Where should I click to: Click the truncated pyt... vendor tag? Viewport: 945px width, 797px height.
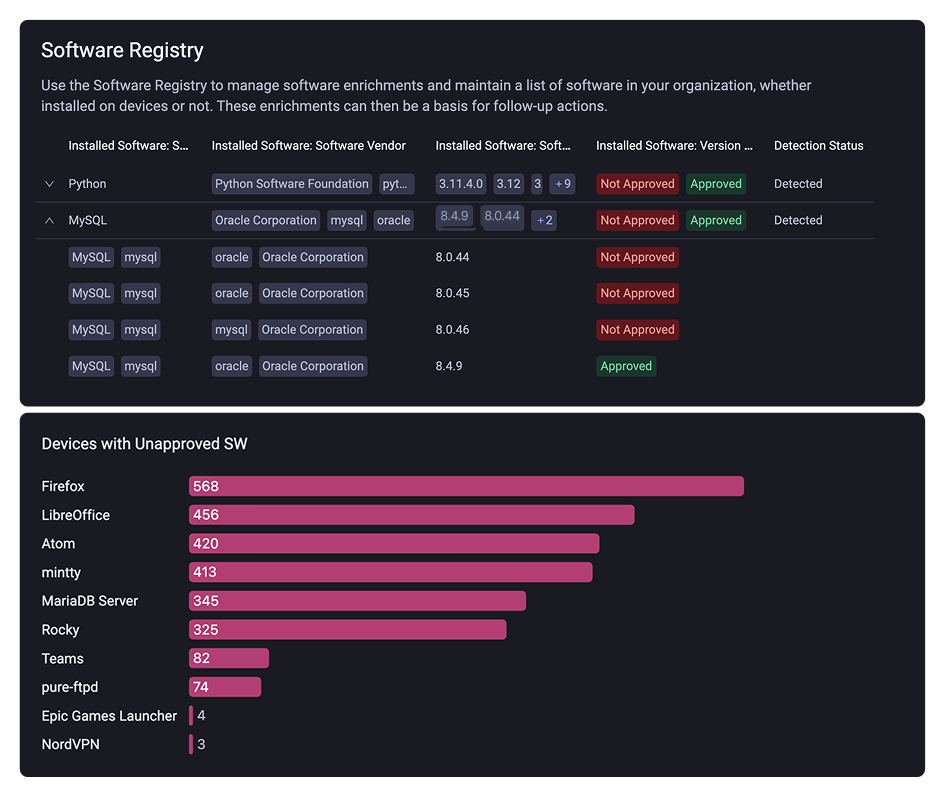tap(397, 184)
